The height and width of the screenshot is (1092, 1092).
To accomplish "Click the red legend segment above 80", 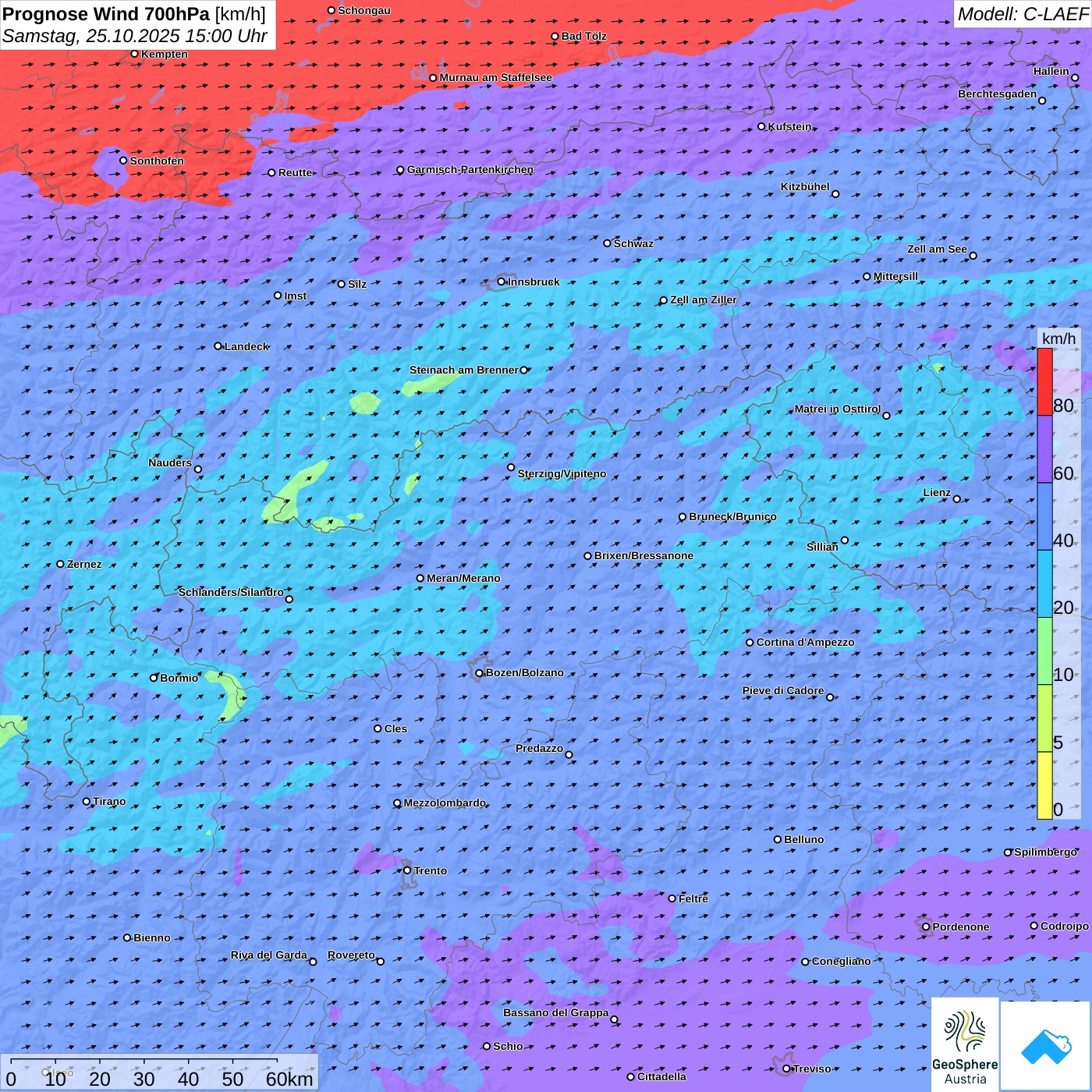I will (x=1044, y=381).
